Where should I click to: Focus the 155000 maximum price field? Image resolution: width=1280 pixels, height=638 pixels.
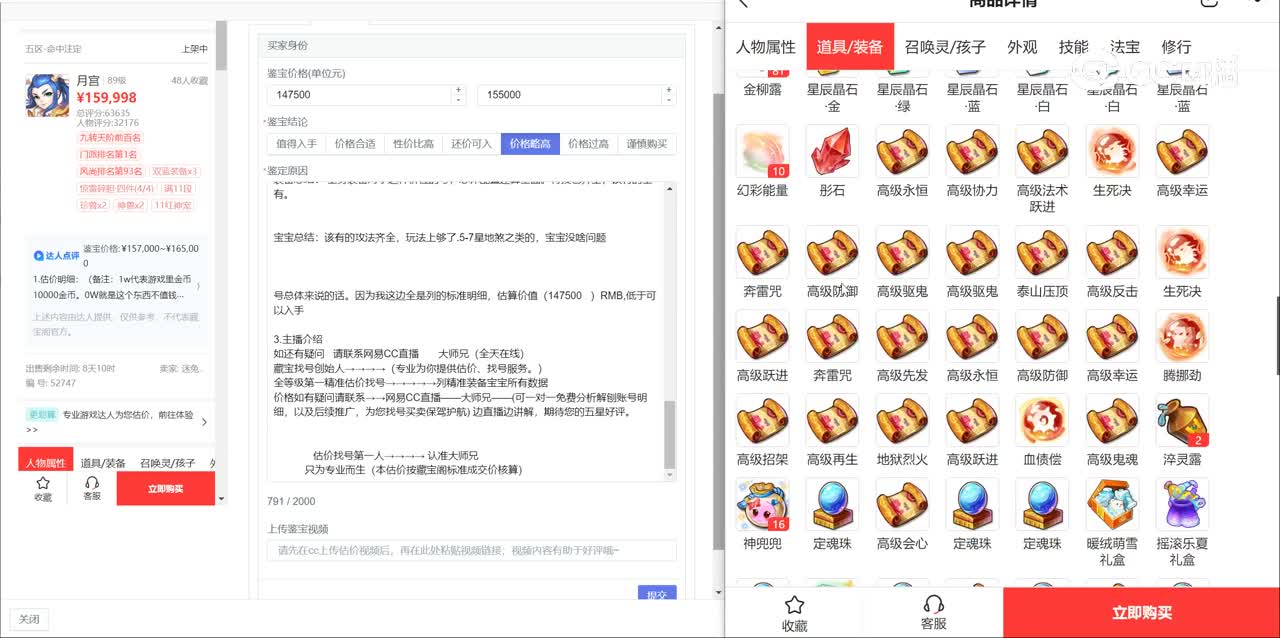coord(571,95)
